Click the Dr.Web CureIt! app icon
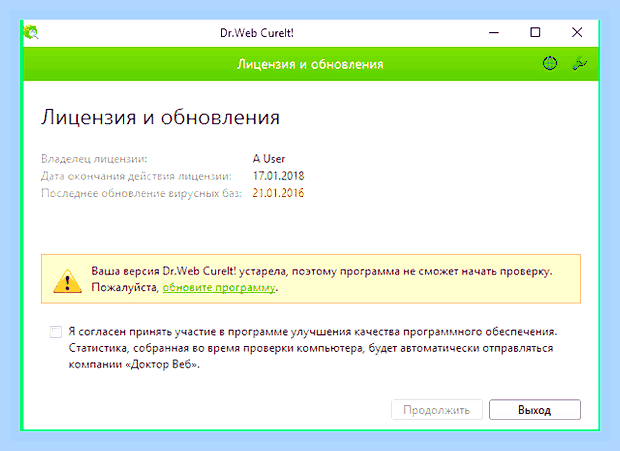The height and width of the screenshot is (451, 620). pos(31,32)
